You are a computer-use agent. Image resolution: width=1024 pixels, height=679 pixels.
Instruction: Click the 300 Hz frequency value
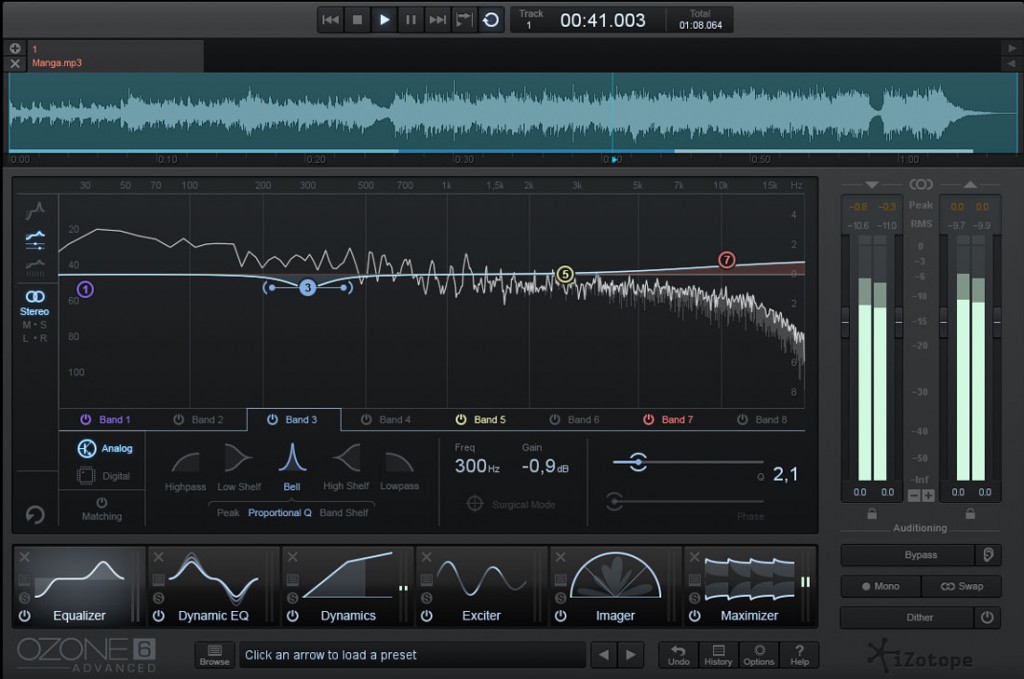(477, 466)
